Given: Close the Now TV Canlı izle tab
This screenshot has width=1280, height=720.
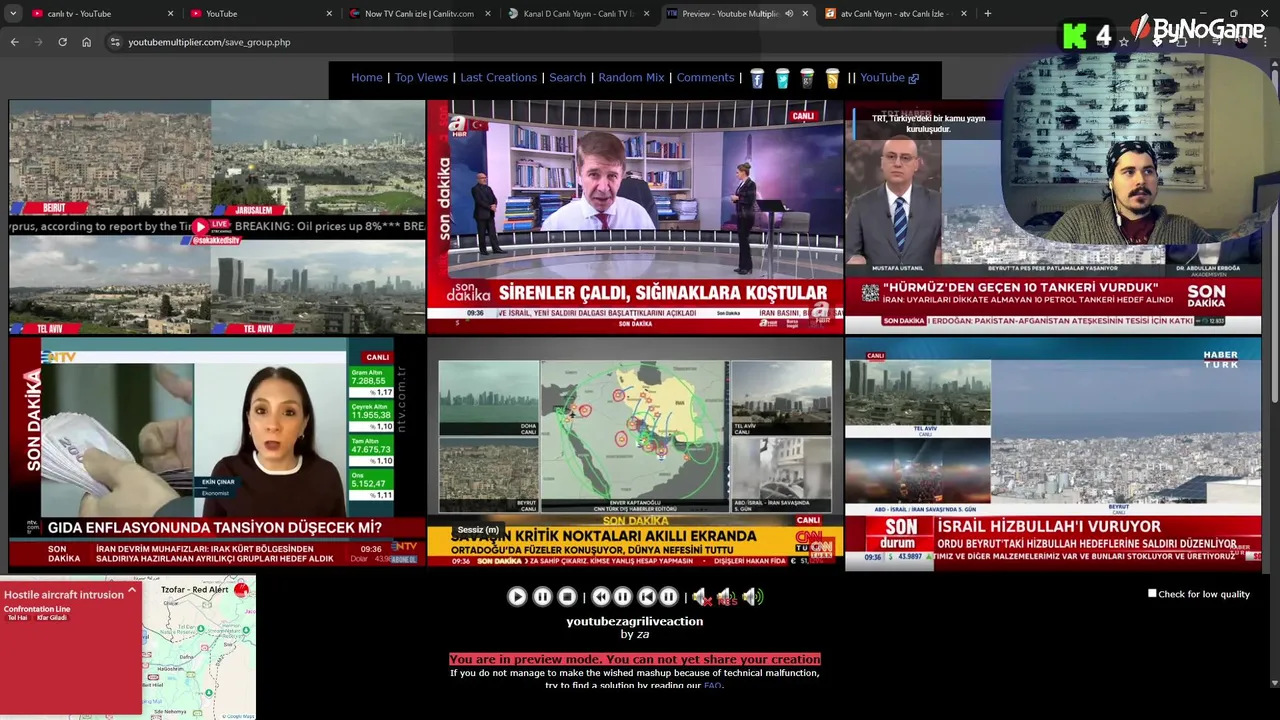Looking at the screenshot, I should (x=488, y=13).
